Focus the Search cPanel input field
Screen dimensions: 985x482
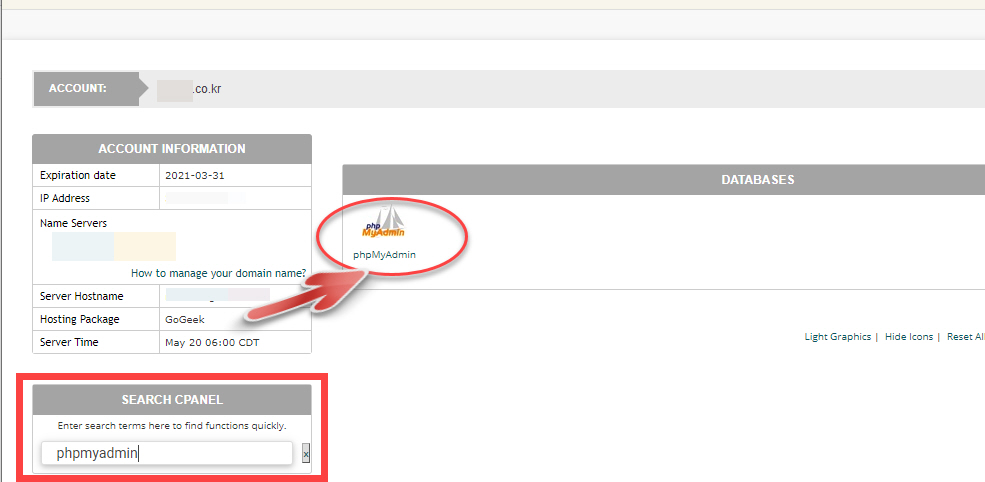[167, 453]
